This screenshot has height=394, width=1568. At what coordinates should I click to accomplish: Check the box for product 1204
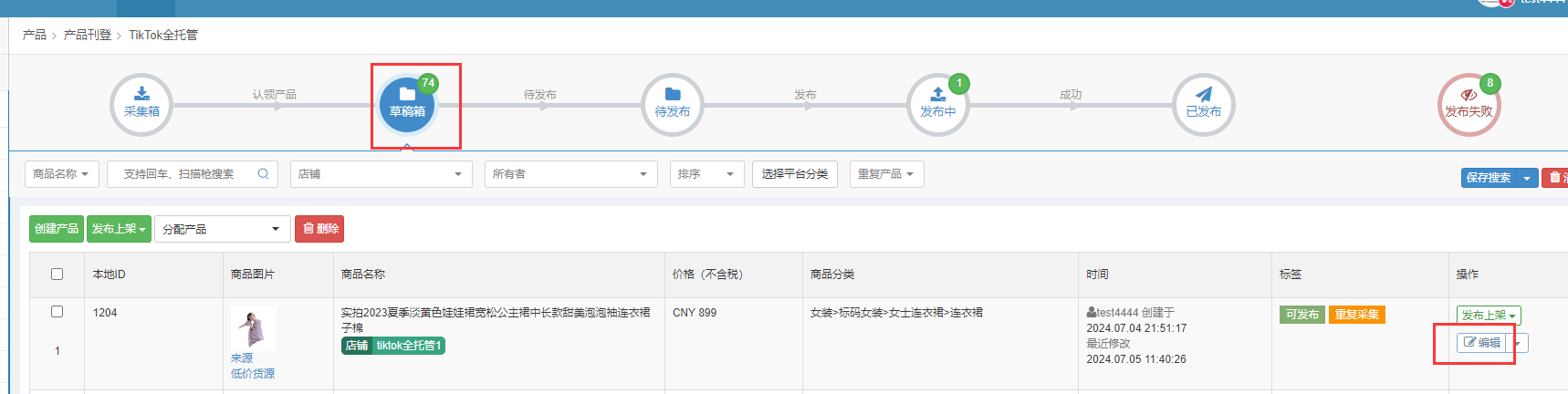57,312
